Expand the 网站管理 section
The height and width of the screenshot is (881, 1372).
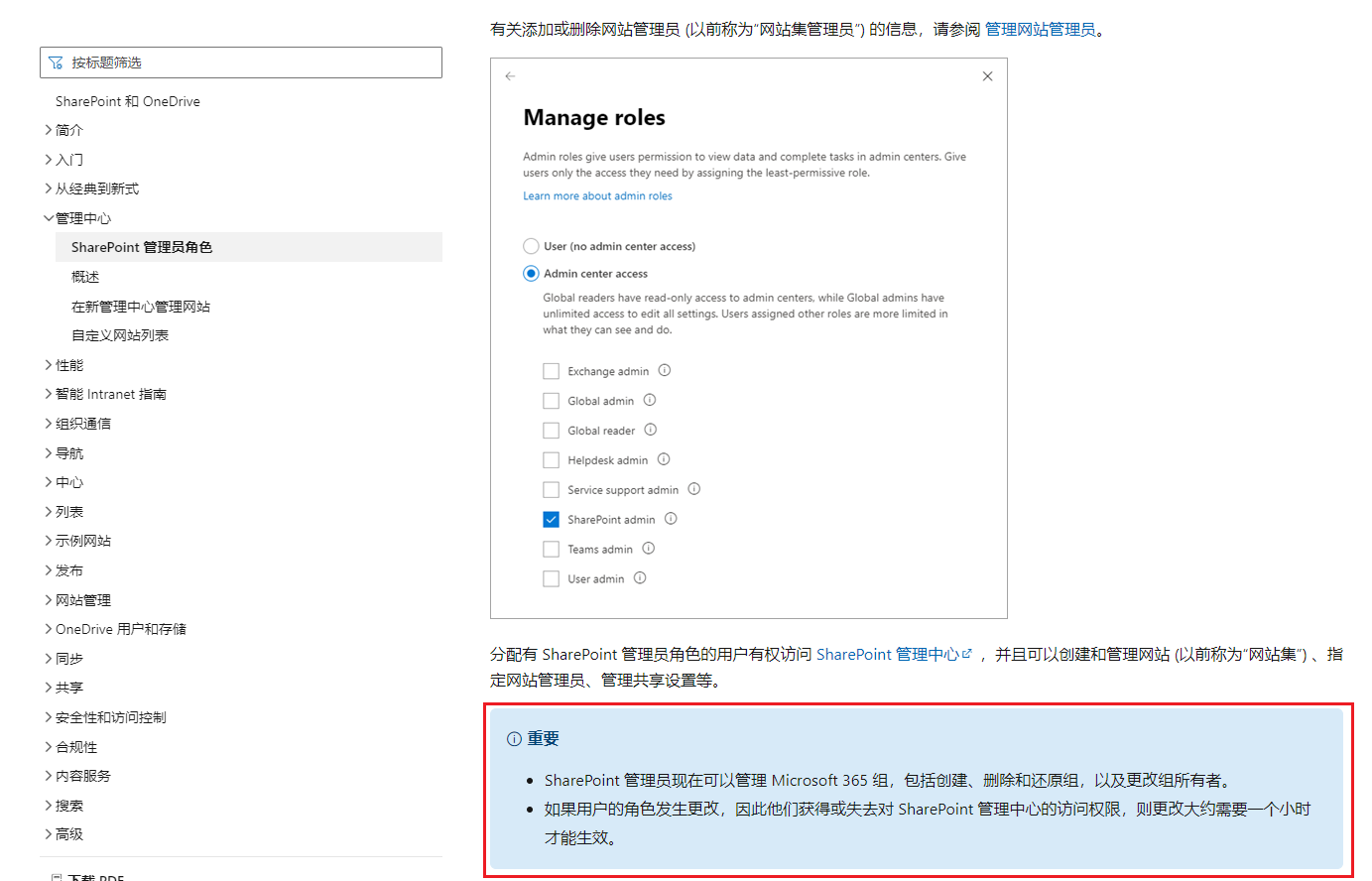[77, 600]
